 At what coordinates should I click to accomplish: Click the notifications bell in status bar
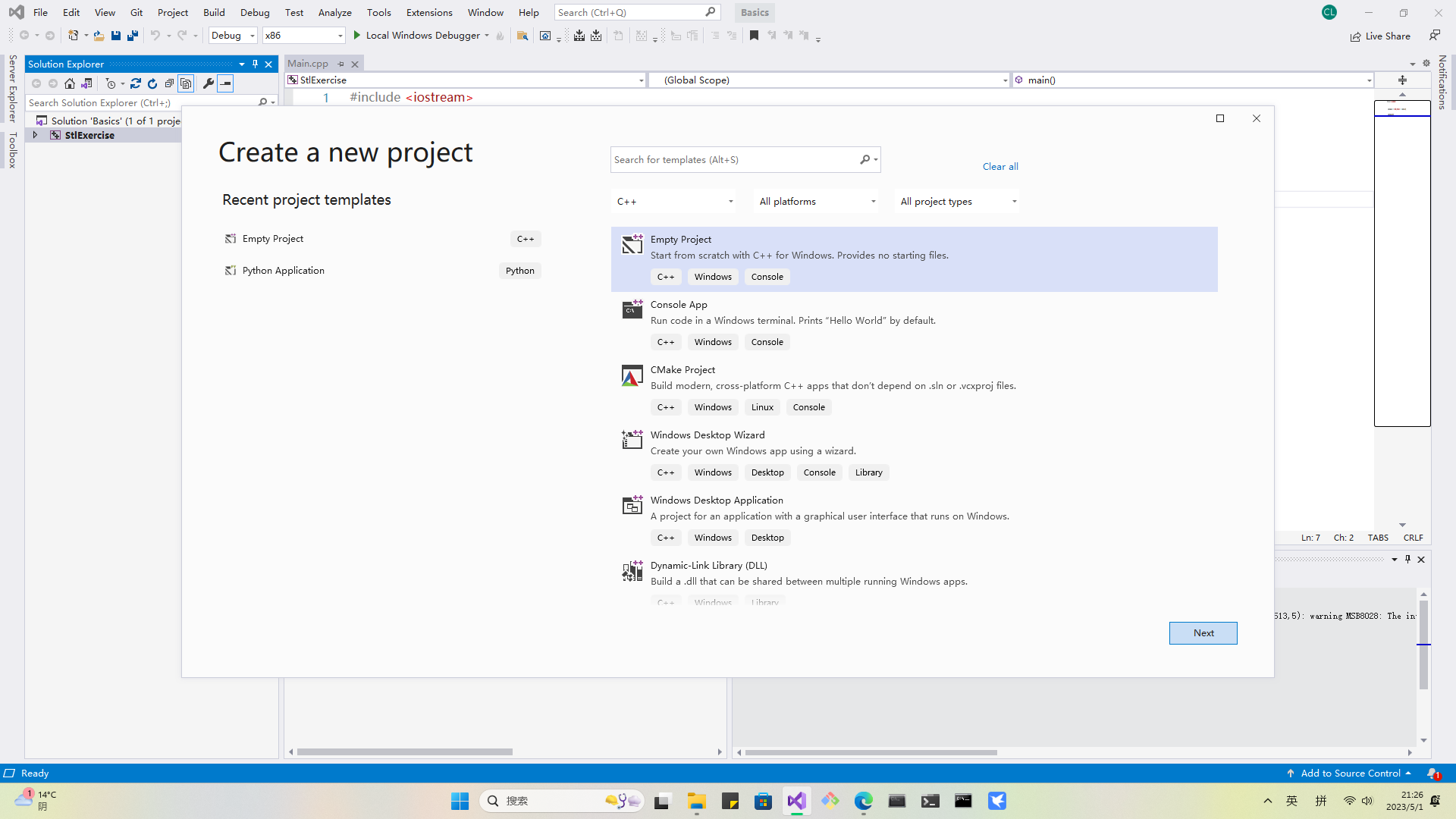(x=1432, y=773)
